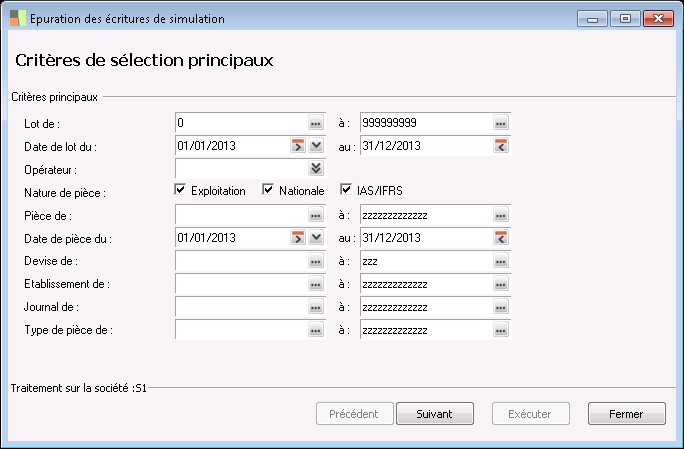Image resolution: width=684 pixels, height=449 pixels.
Task: Open lookup for 'Type de pièce de' start field
Action: point(315,330)
